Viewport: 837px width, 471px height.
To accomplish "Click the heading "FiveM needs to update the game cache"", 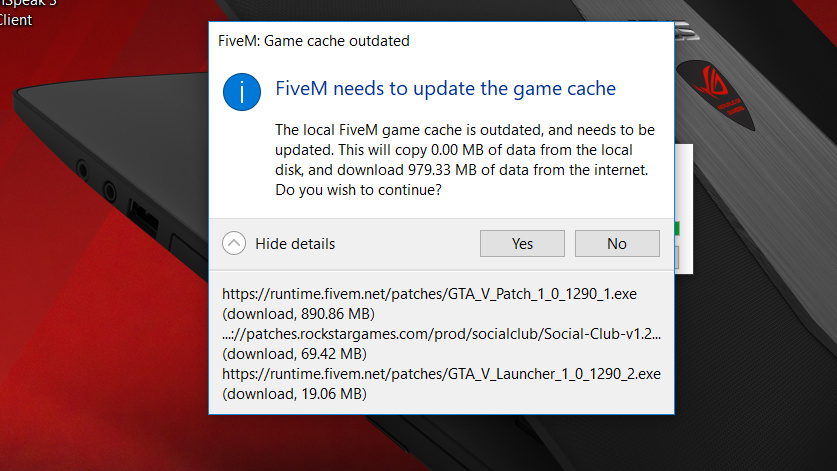I will click(x=445, y=89).
